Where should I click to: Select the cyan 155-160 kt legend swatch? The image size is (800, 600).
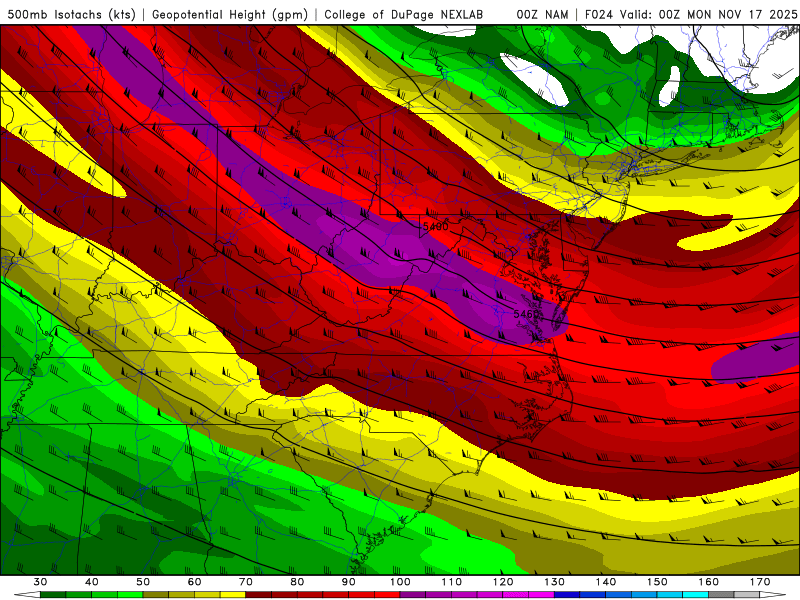pyautogui.click(x=696, y=595)
